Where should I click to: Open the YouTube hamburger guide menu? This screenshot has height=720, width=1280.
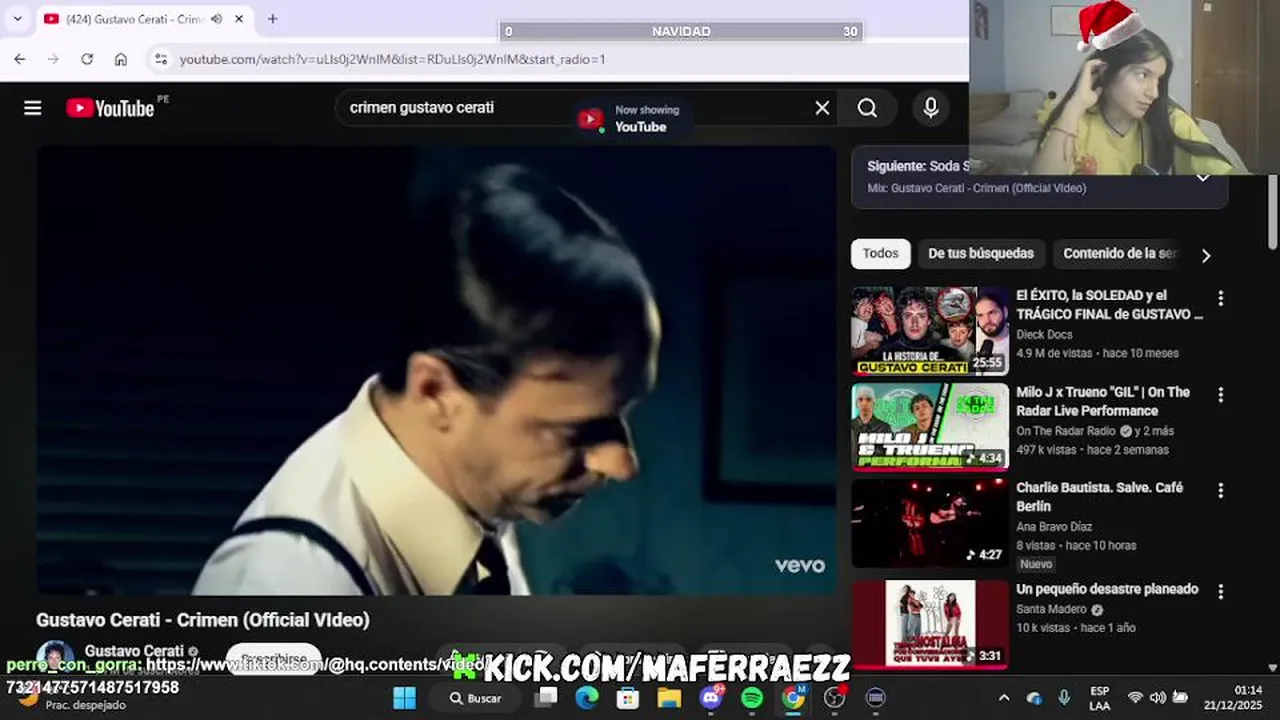pos(33,108)
